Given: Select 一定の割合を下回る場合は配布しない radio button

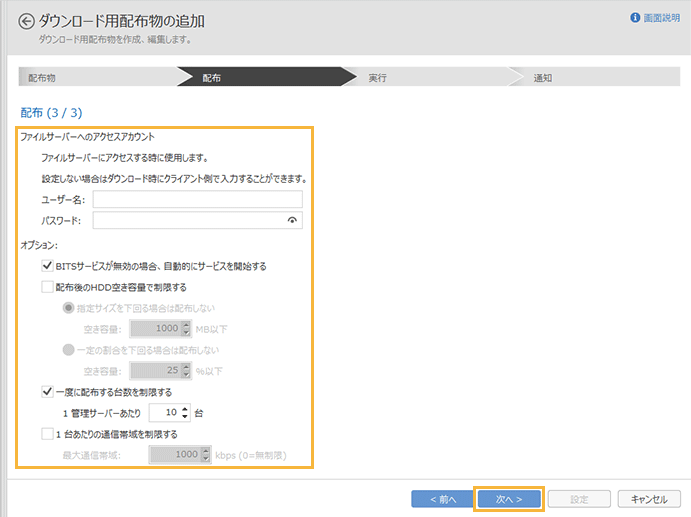Looking at the screenshot, I should 68,350.
